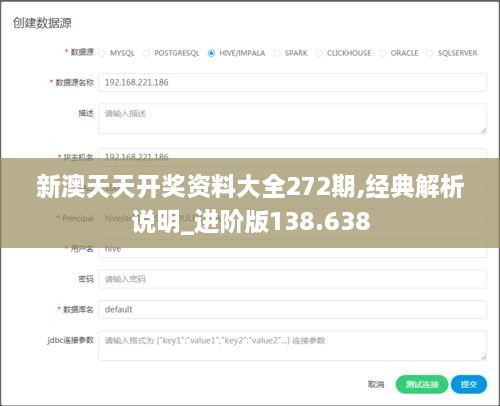Focus the jdbc connection parameters textarea

(292, 345)
